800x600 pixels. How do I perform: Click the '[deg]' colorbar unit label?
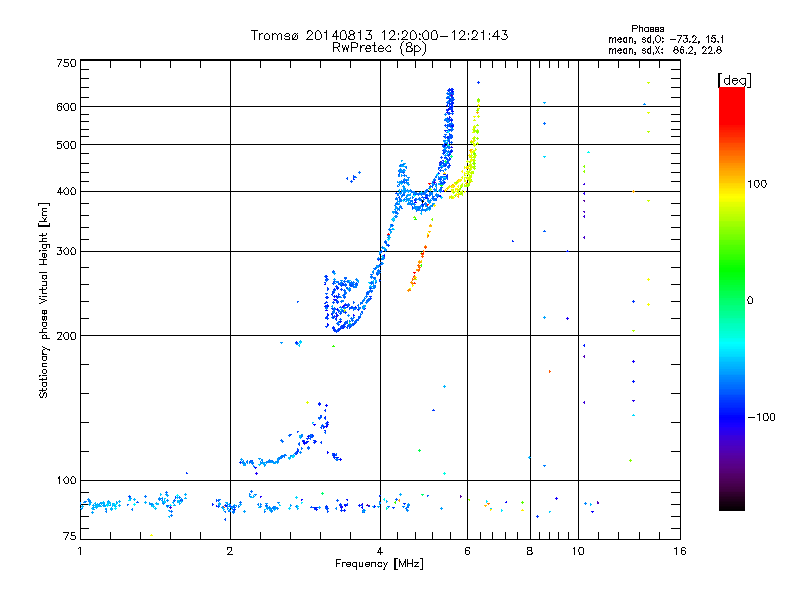(x=734, y=80)
